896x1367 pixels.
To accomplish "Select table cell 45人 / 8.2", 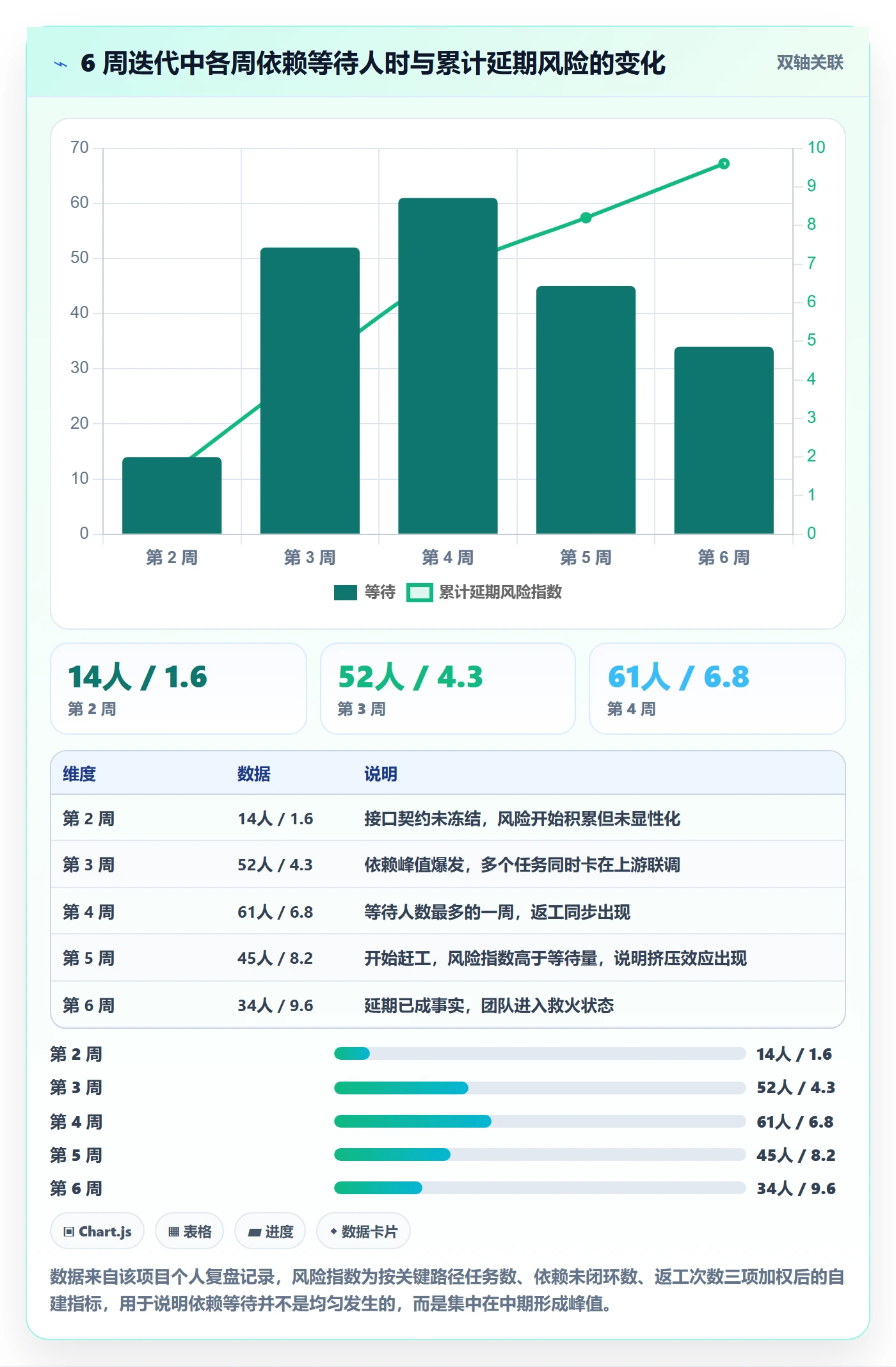I will (x=275, y=958).
